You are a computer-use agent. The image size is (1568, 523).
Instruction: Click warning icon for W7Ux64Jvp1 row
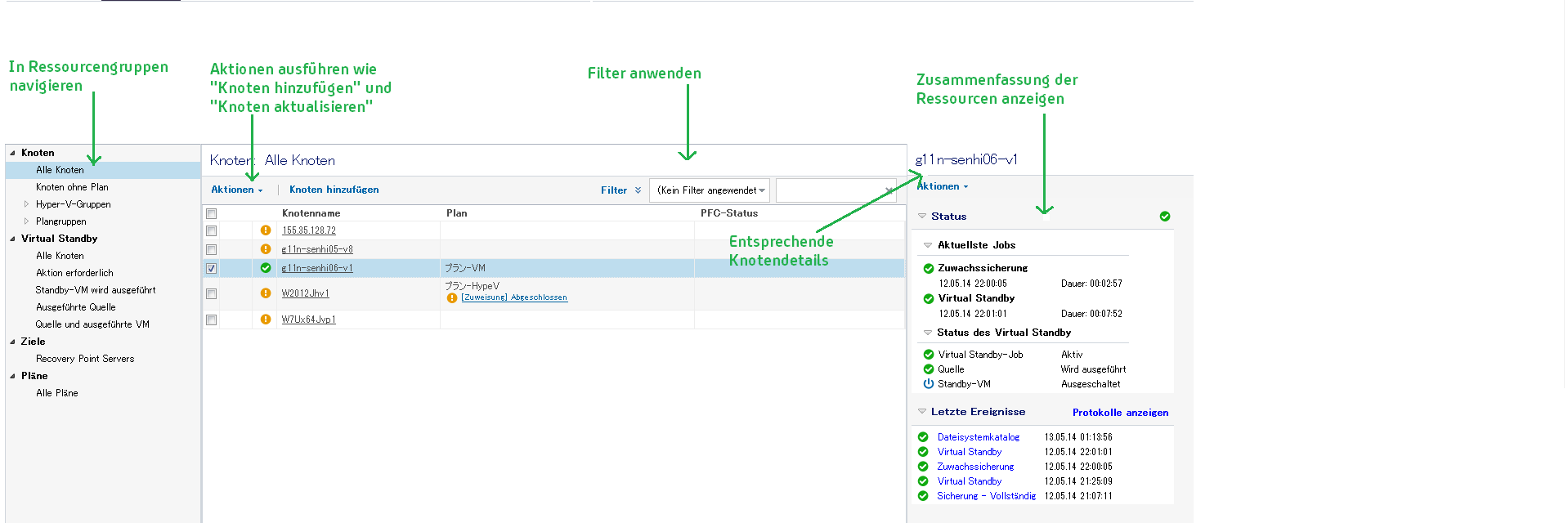coord(266,320)
